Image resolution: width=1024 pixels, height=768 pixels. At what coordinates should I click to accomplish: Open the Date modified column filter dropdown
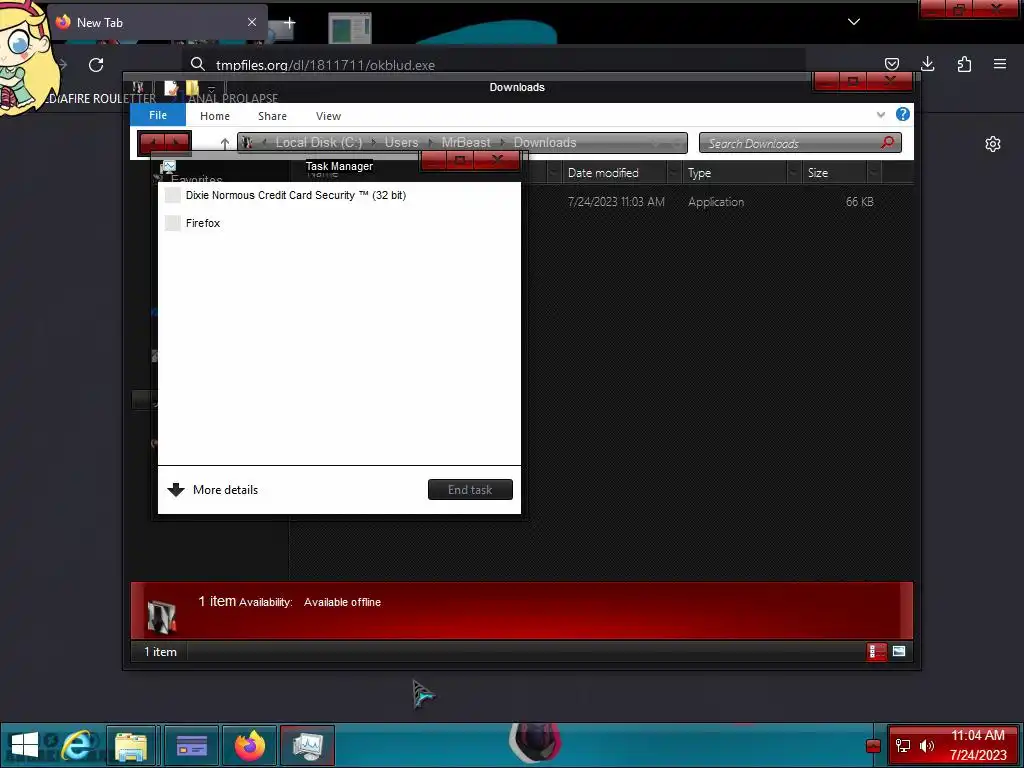coord(674,173)
